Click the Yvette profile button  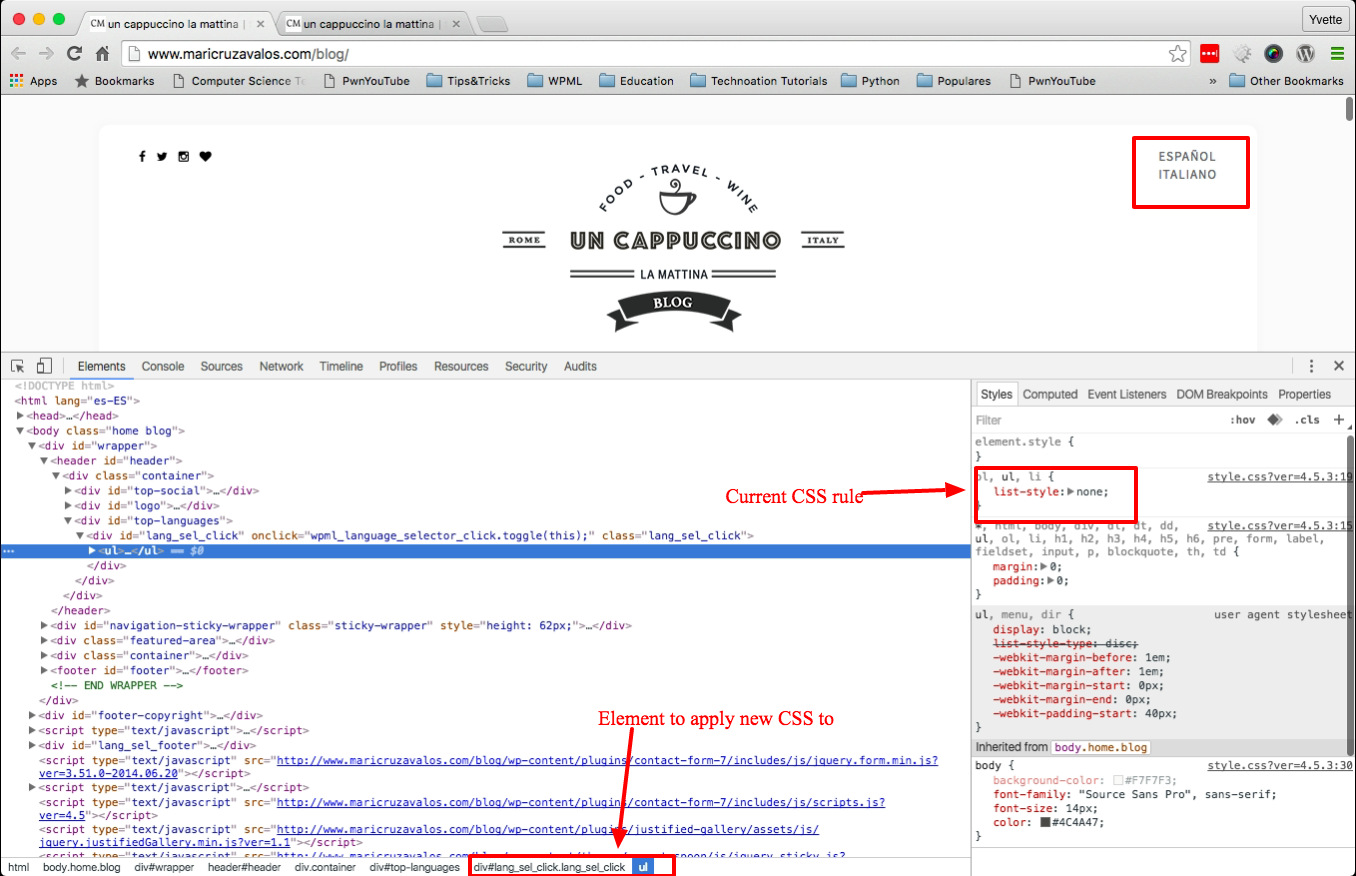click(x=1326, y=19)
